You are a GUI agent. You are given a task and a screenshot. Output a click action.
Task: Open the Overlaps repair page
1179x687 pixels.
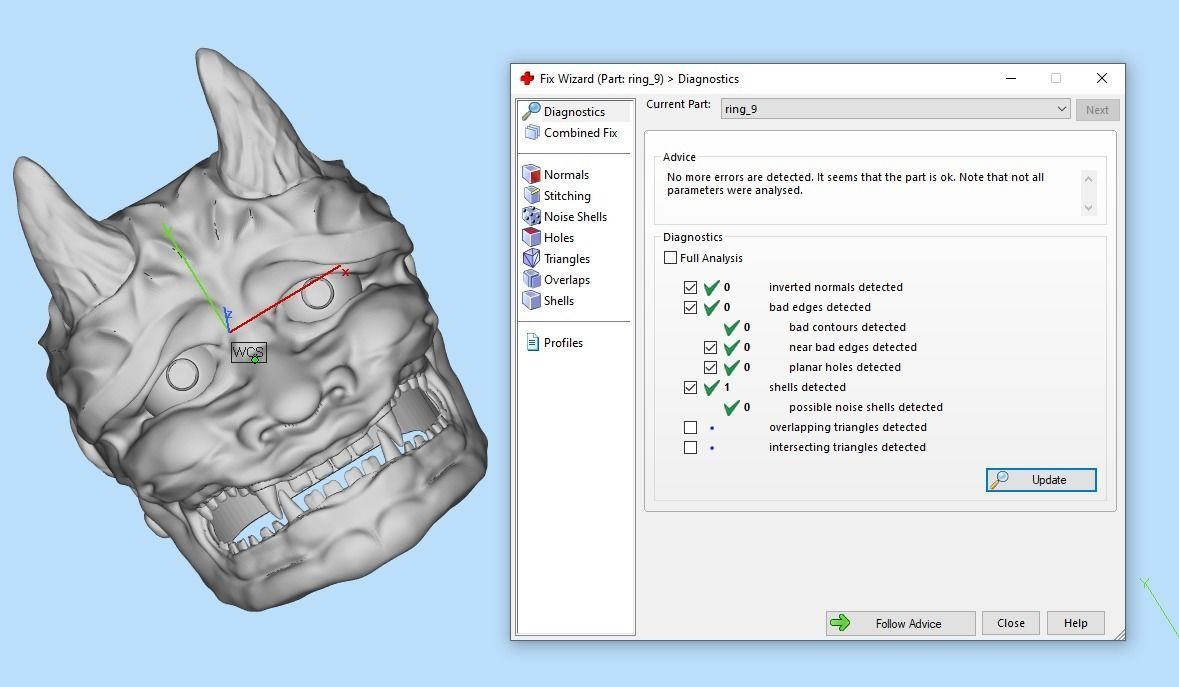pos(567,280)
